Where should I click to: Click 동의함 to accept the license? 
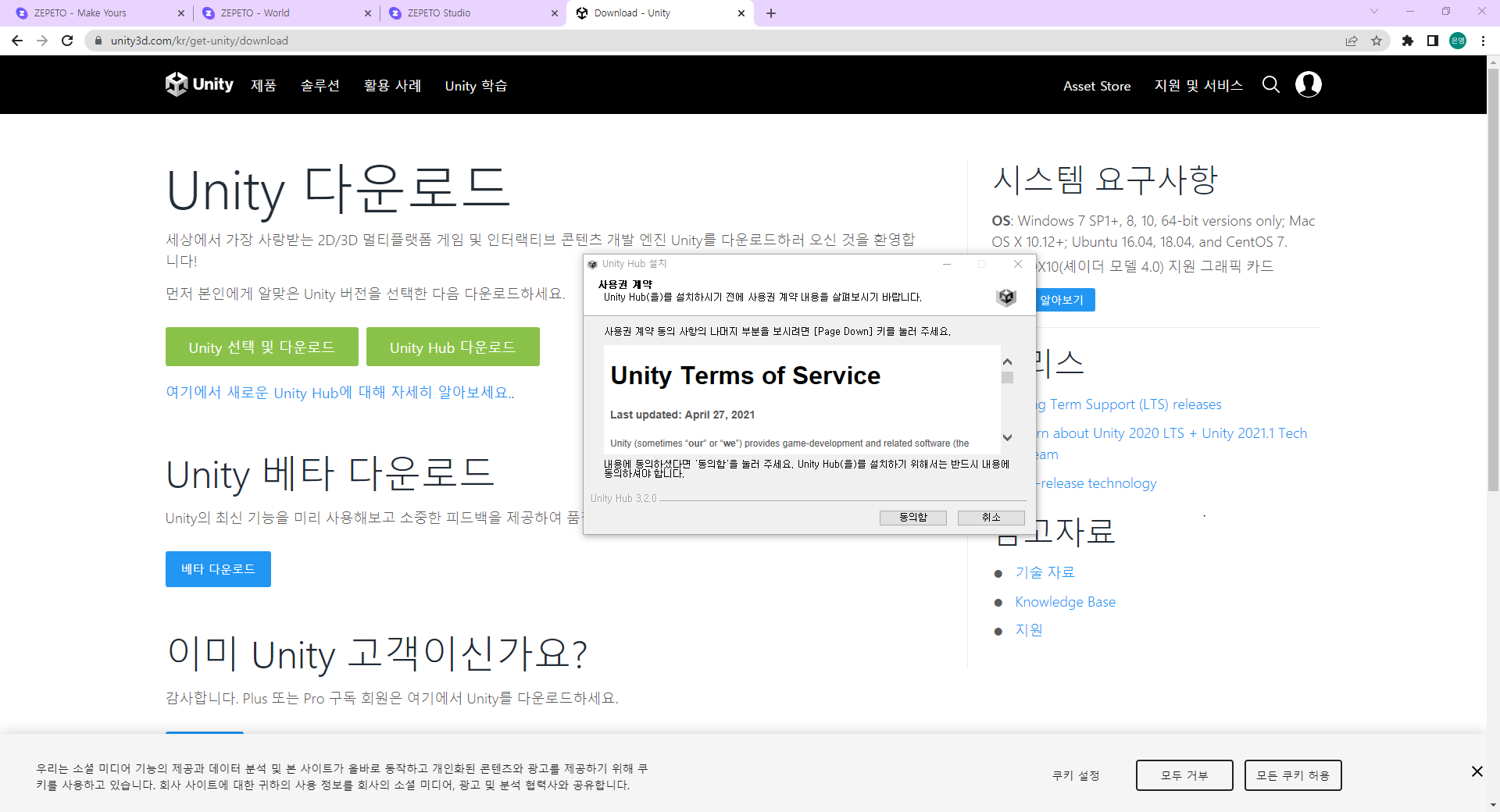coord(912,518)
